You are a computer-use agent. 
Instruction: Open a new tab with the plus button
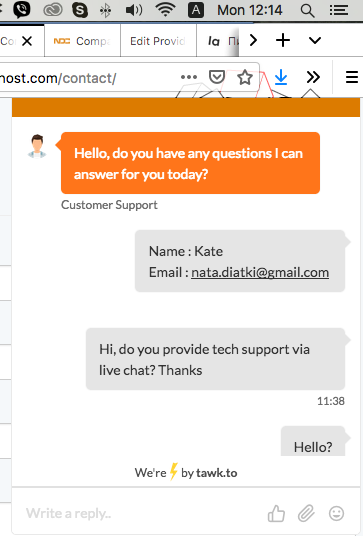click(283, 40)
